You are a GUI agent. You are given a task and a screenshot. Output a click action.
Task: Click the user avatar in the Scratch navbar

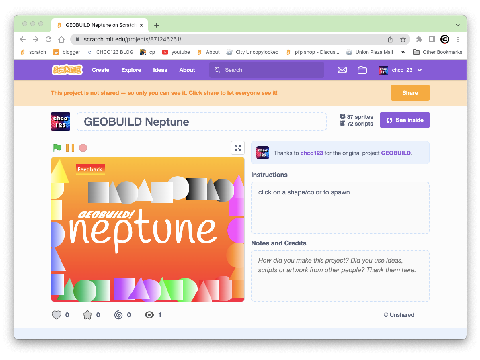383,70
